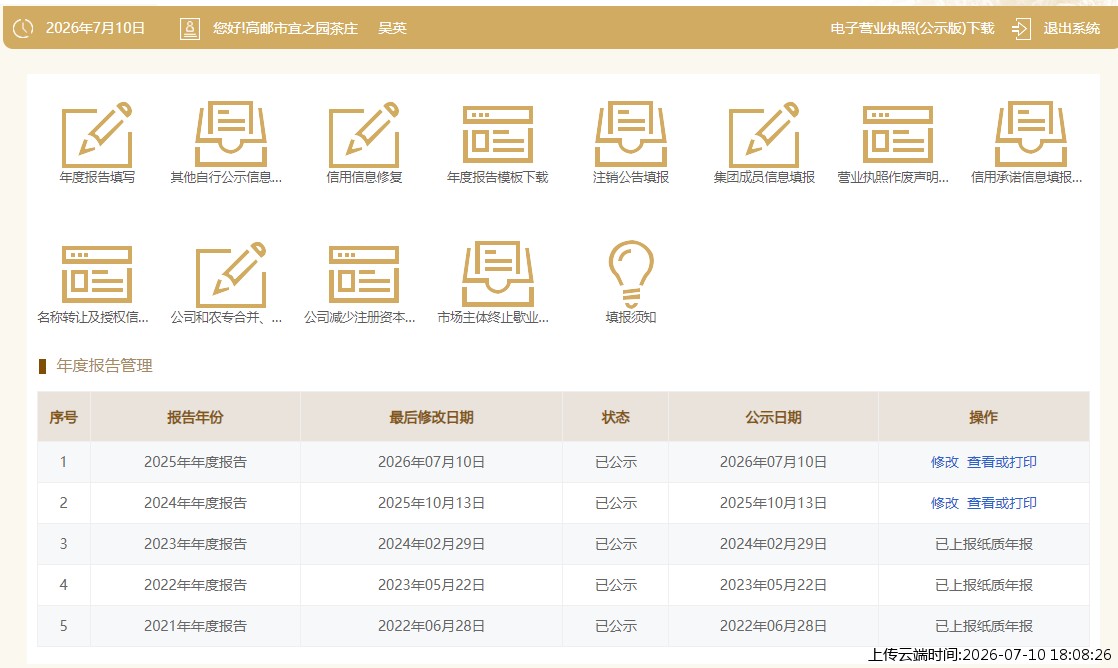Select the 2023年年度报告 cell
Image resolution: width=1118 pixels, height=668 pixels.
[x=195, y=544]
